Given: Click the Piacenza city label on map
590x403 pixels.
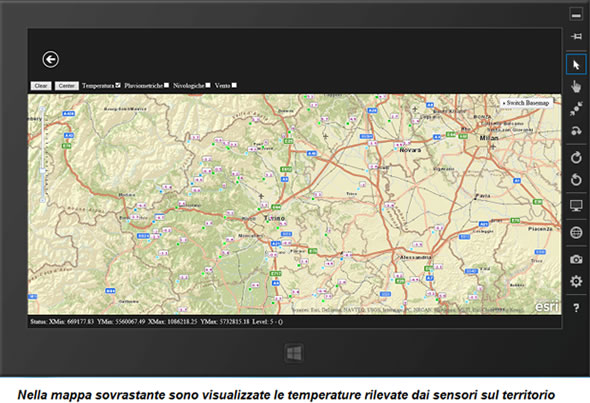Looking at the screenshot, I should 540,229.
